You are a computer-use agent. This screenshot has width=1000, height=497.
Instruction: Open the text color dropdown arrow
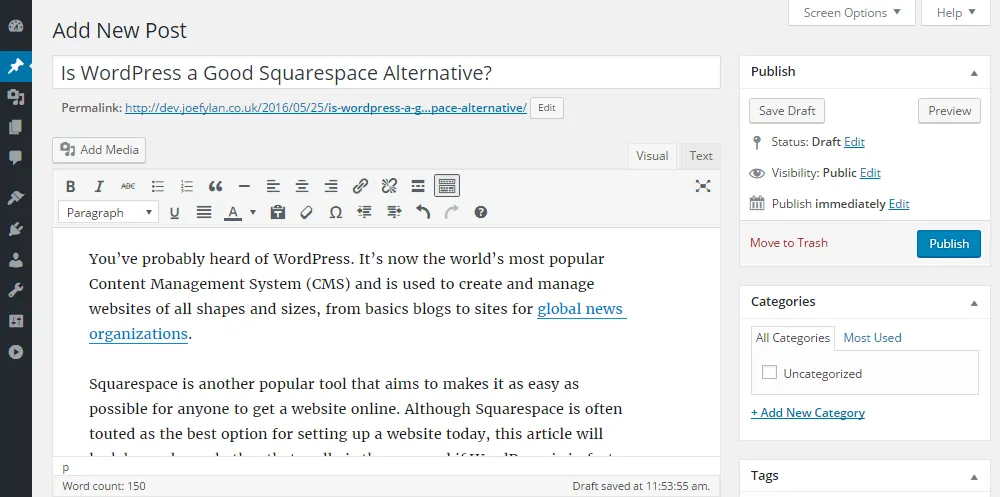click(x=253, y=212)
